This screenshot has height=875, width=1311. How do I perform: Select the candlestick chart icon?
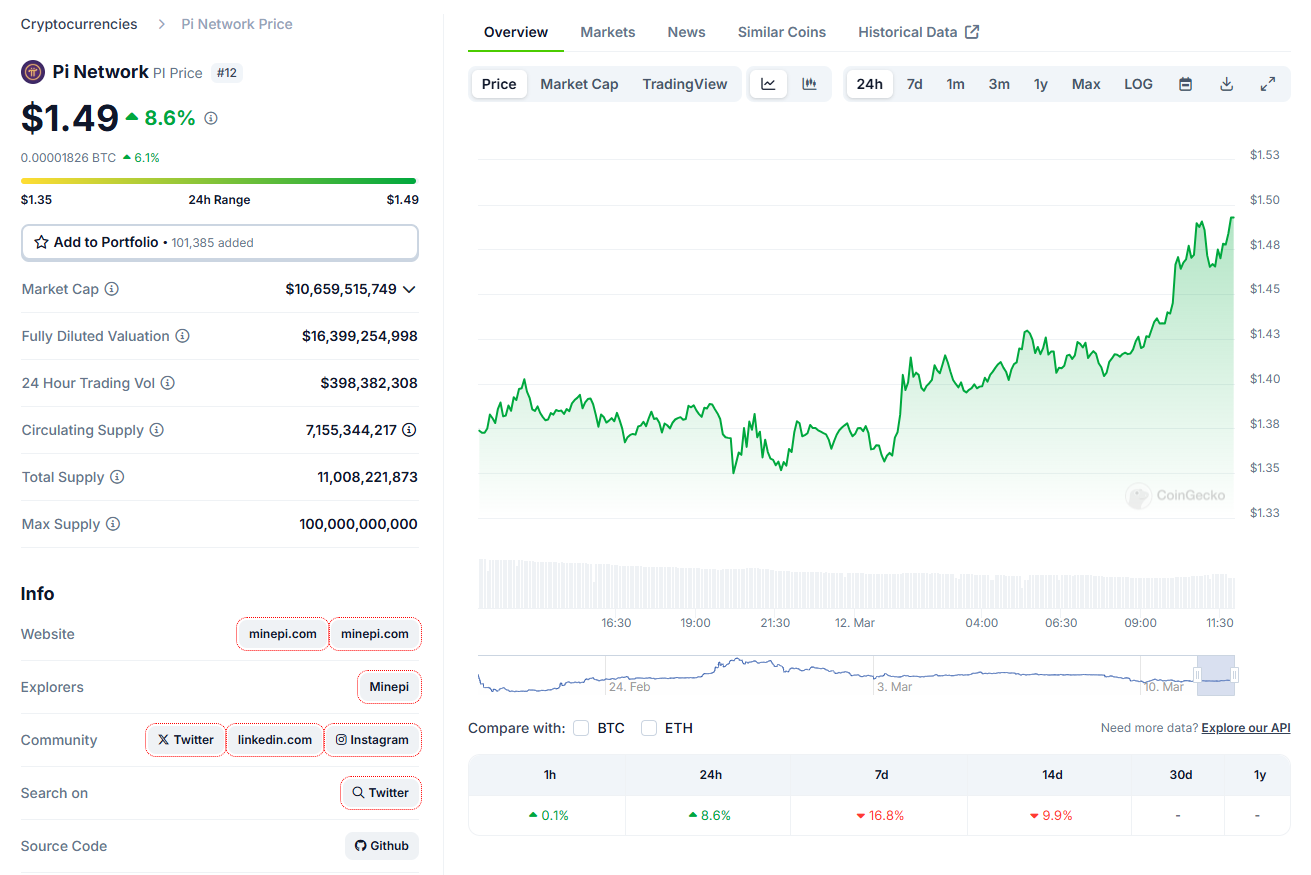point(809,84)
